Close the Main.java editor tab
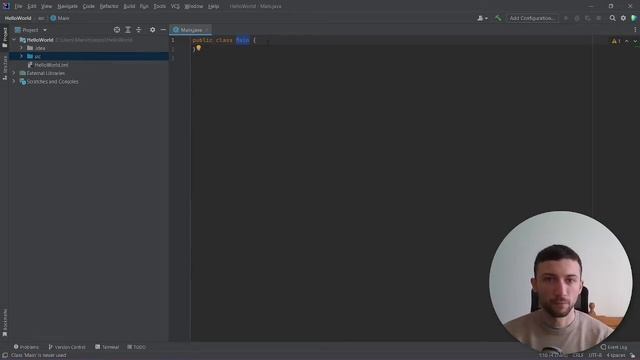 click(207, 30)
